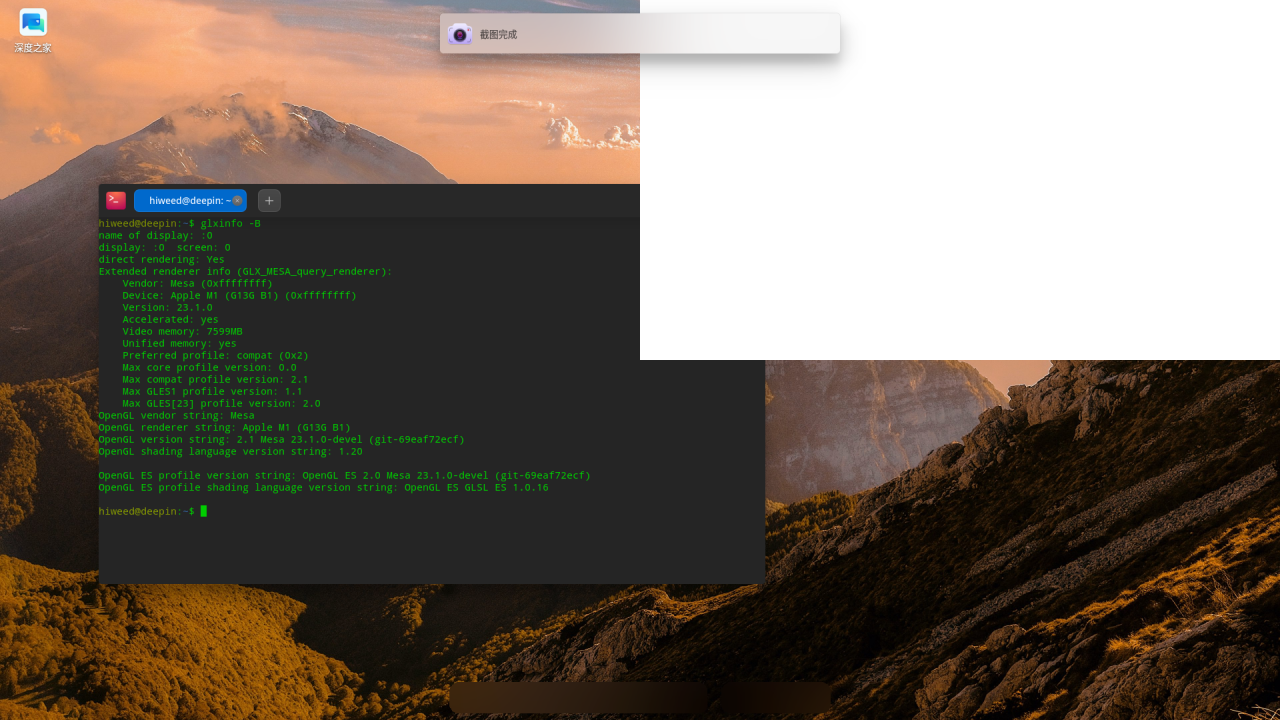Click the 'Vendor: Mesa (0xffffffff)' line
The image size is (1280, 720).
coord(198,284)
